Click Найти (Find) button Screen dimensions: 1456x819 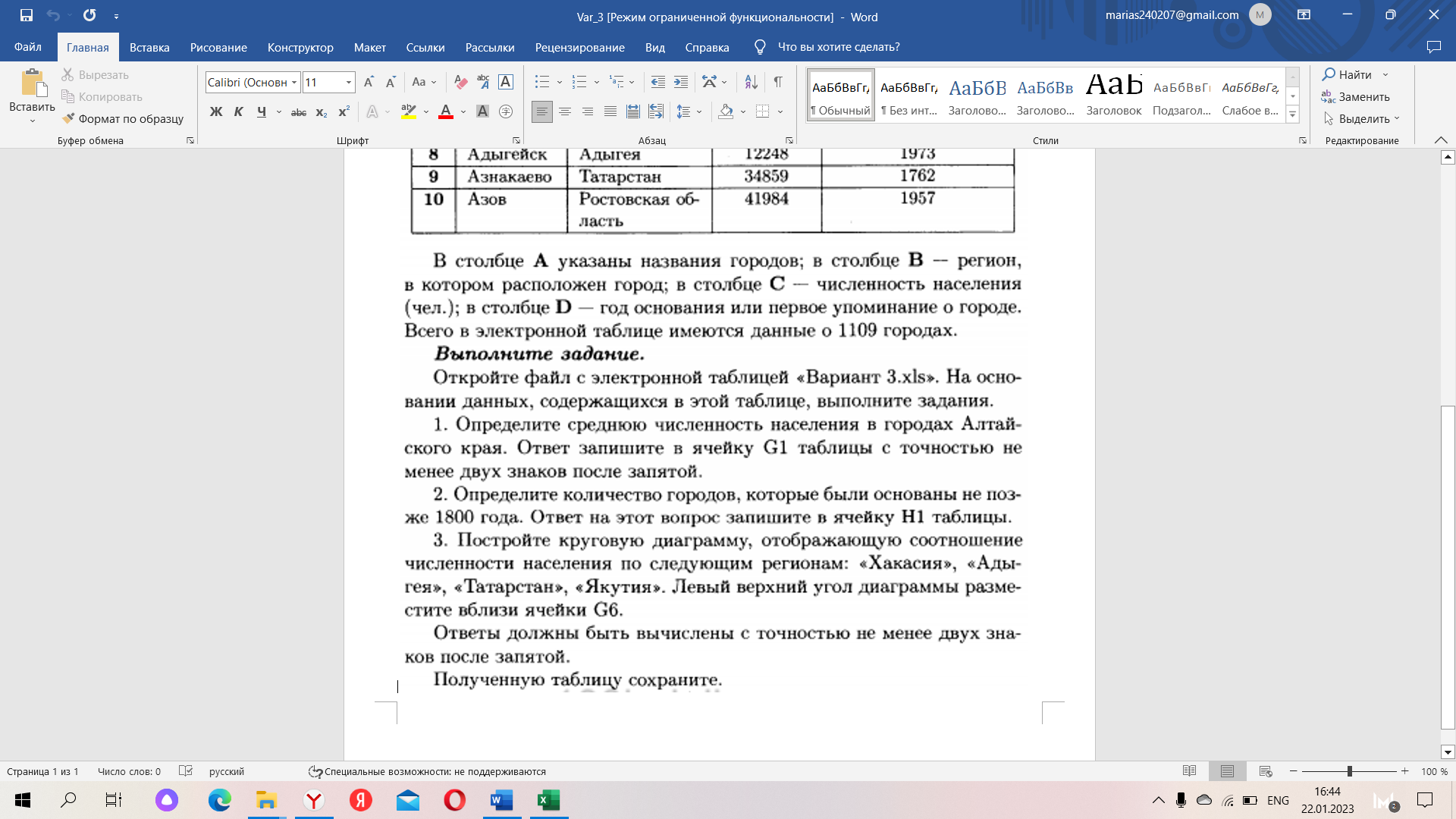[1347, 74]
